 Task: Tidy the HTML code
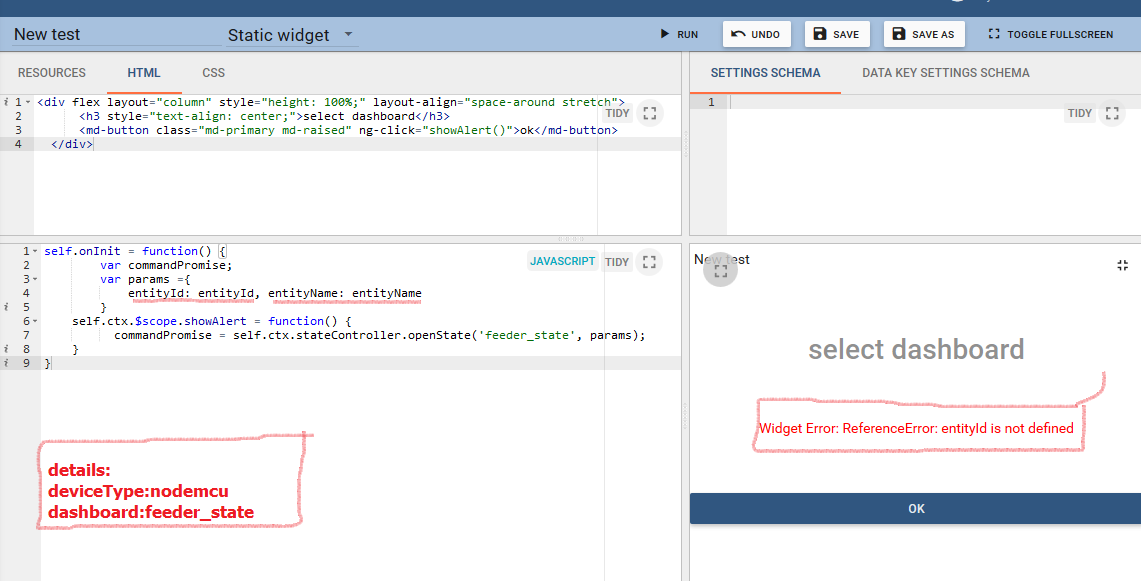point(617,113)
